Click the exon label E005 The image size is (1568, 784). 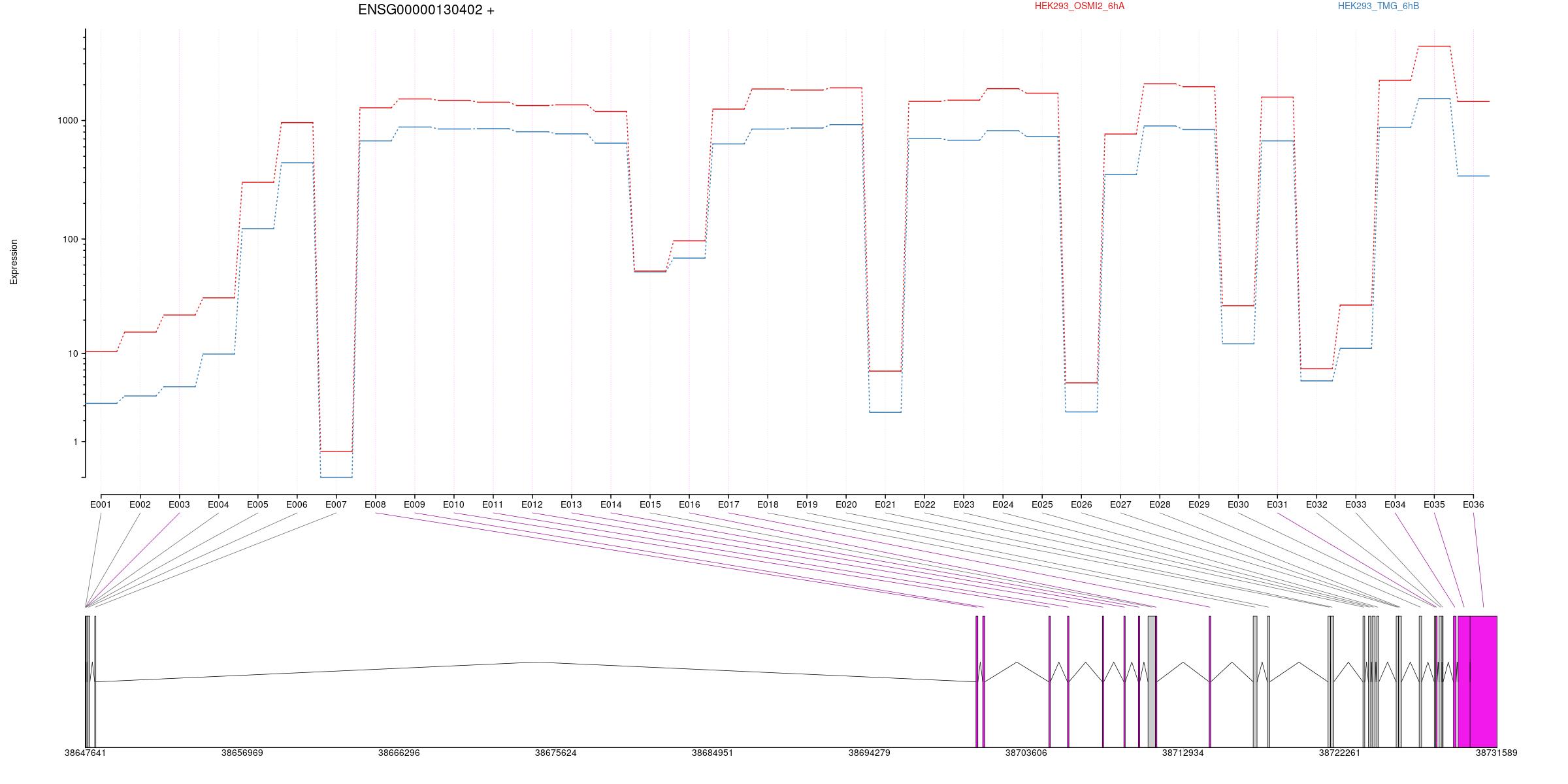[257, 504]
